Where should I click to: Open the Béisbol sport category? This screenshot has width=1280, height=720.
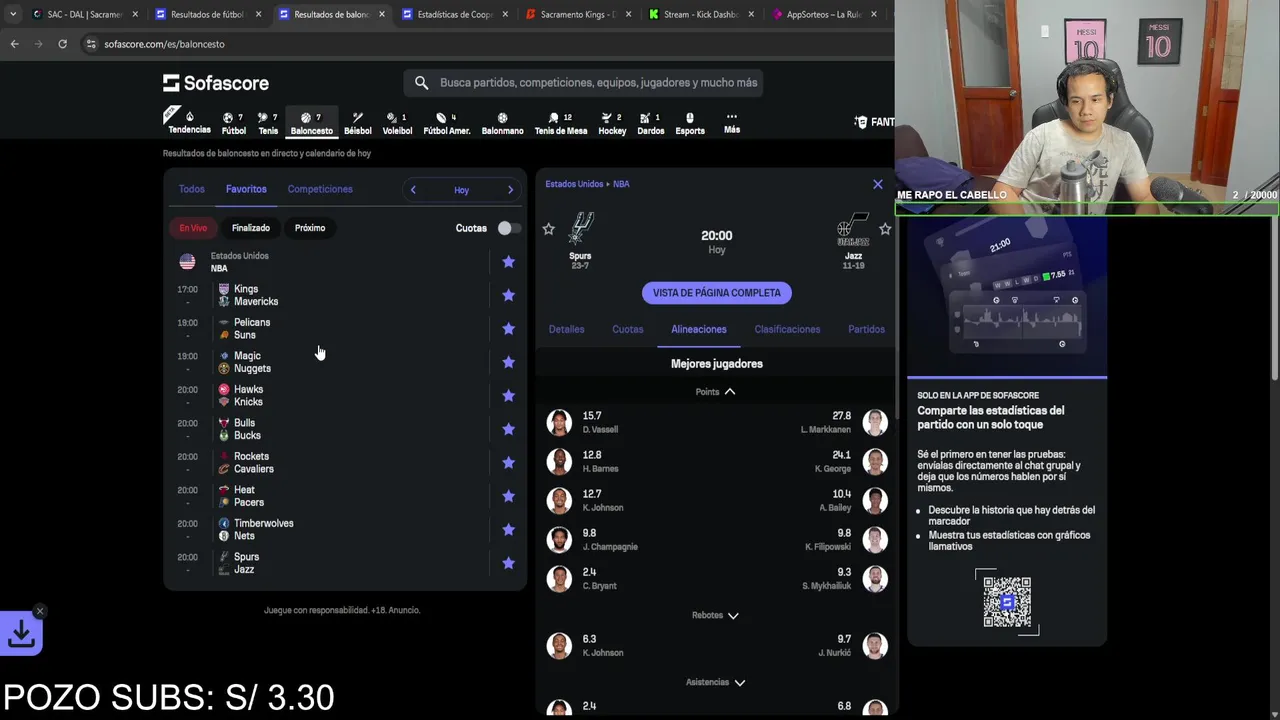357,123
